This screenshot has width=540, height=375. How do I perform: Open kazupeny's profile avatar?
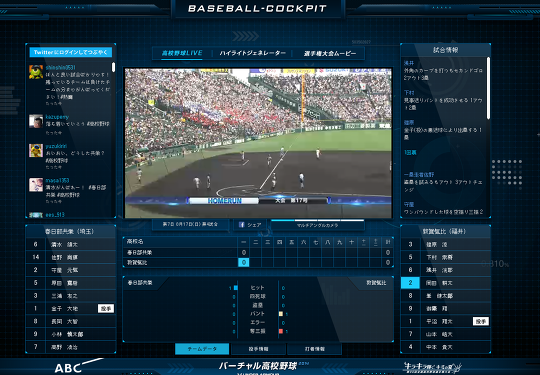(36, 121)
